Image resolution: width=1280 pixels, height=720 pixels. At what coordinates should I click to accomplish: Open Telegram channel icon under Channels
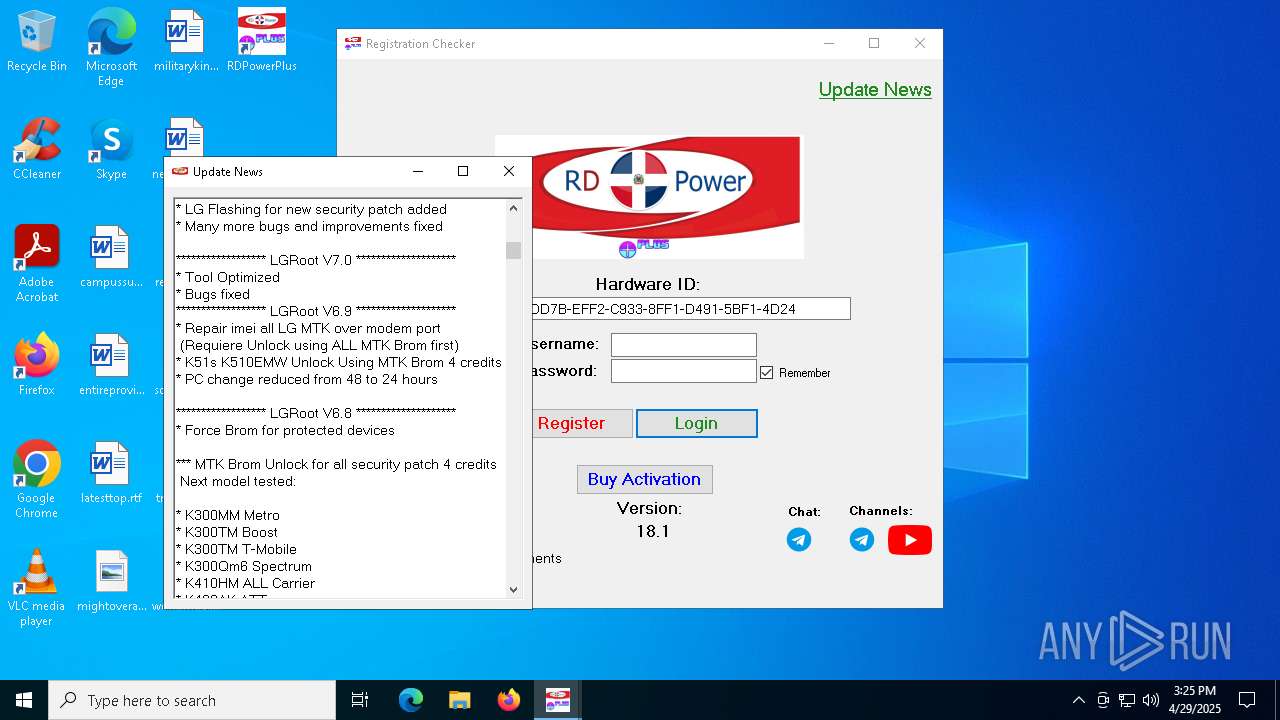coord(862,540)
